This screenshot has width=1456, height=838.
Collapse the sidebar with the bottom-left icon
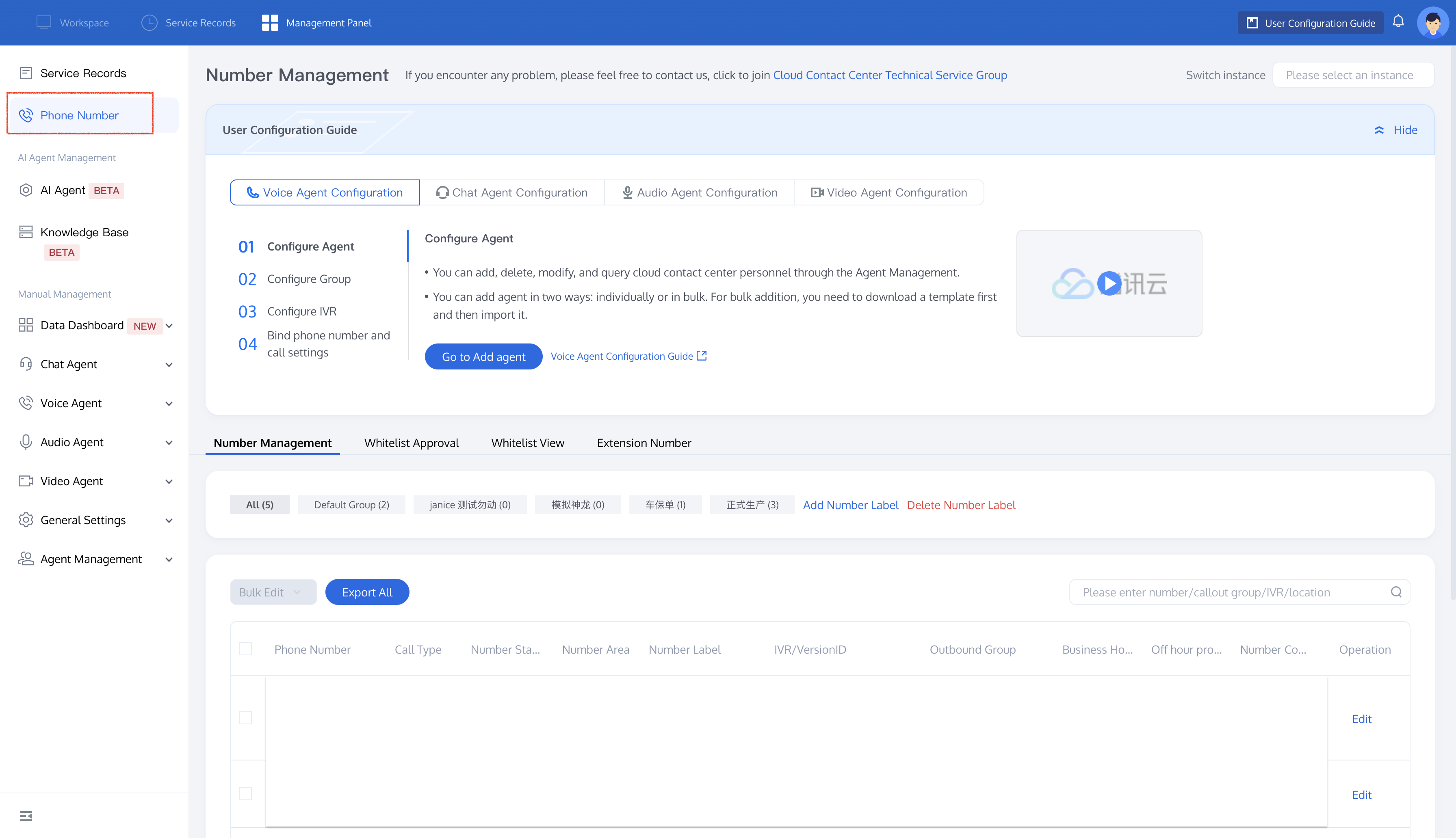[x=26, y=816]
